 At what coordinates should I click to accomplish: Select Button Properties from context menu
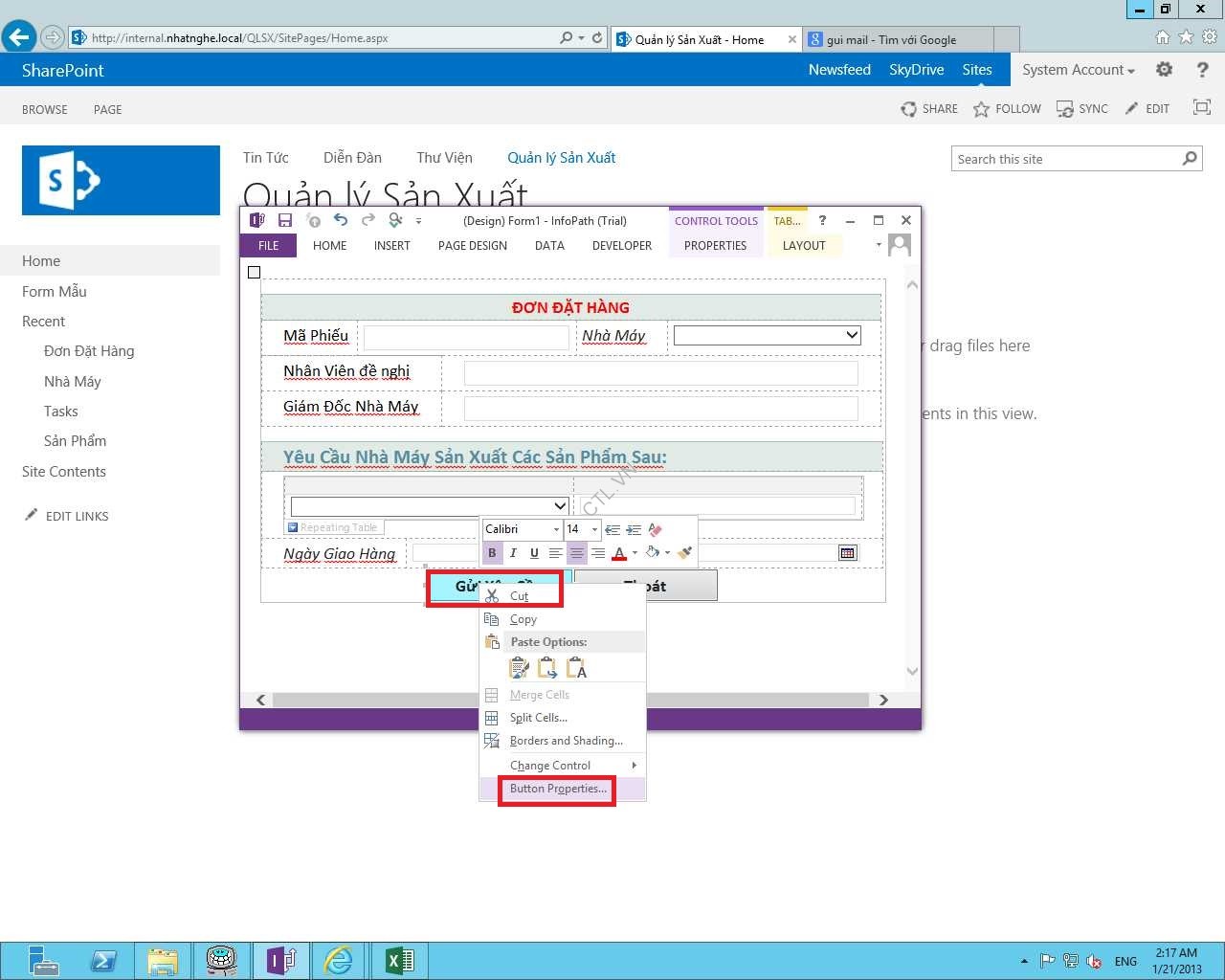[557, 789]
